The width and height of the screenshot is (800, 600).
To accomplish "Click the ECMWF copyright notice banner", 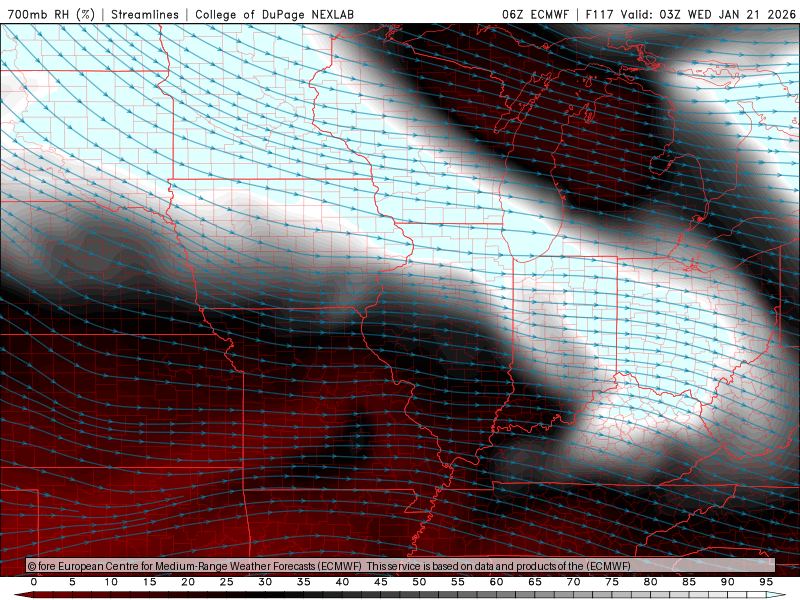I will pos(401,566).
